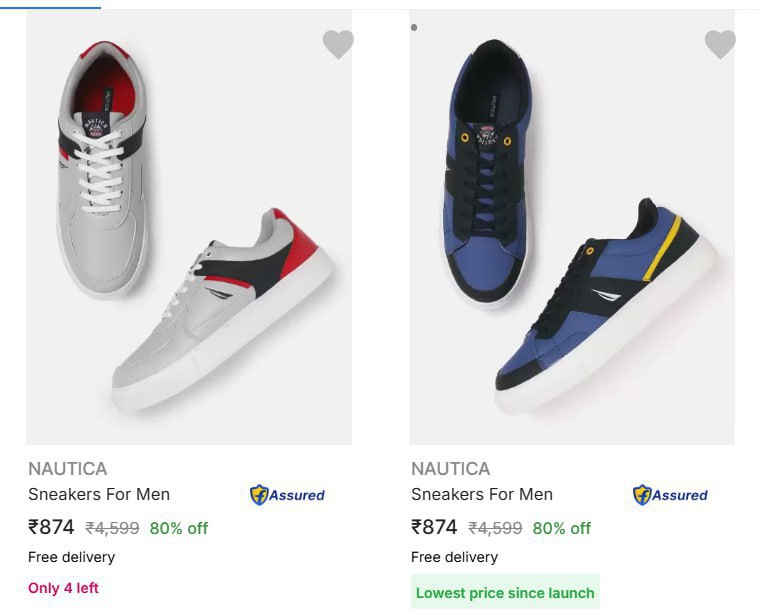
Task: Open NAUTICA brand link under gray sneakers
Action: (67, 469)
